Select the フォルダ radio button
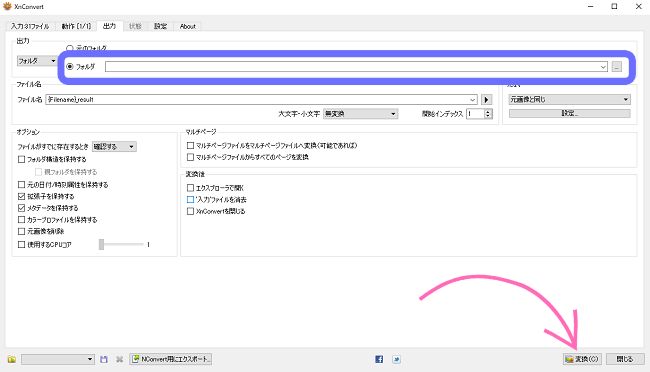This screenshot has height=372, width=650. pos(70,66)
